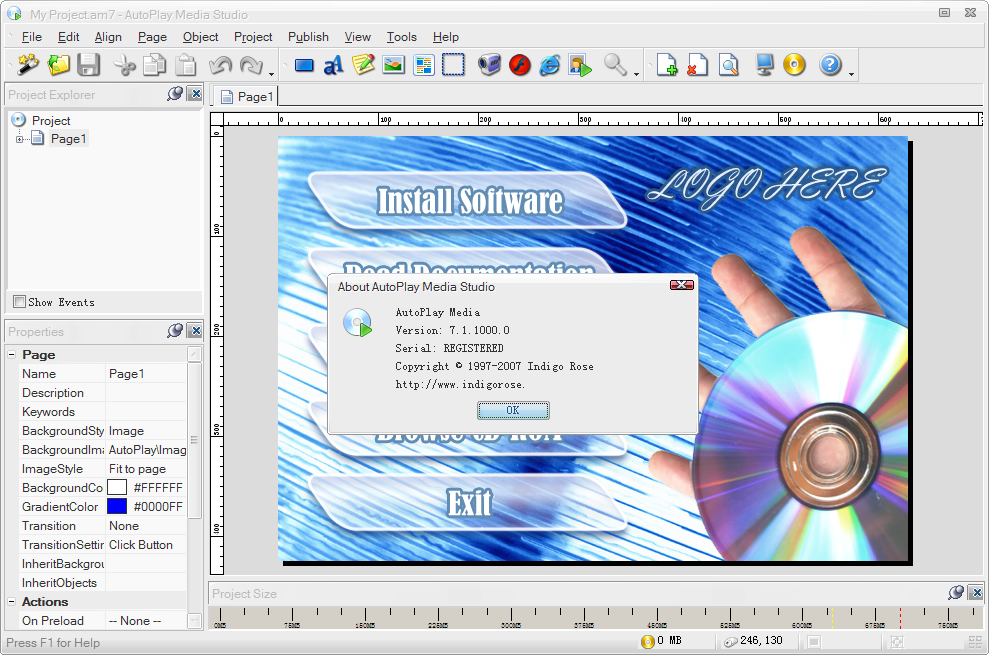Toggle auto-hide pin on Properties panel

(x=175, y=331)
